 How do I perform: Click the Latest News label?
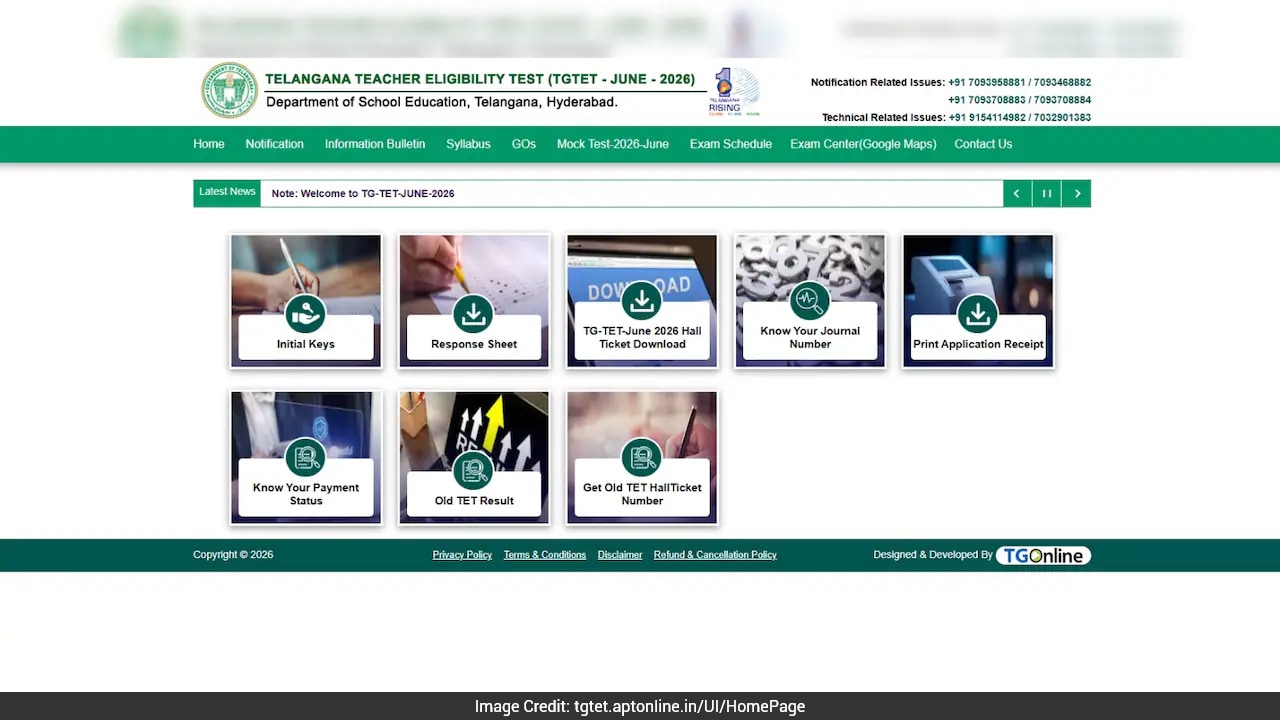[227, 192]
